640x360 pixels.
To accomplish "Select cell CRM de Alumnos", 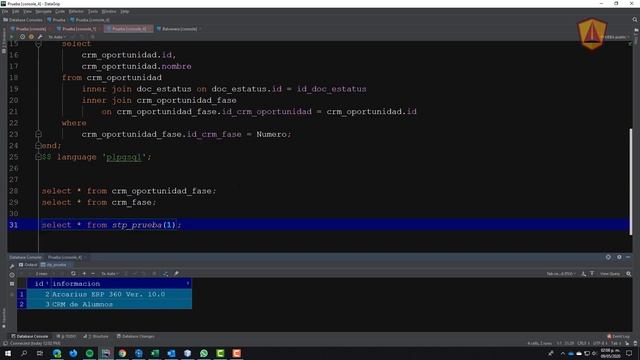I will [x=121, y=304].
